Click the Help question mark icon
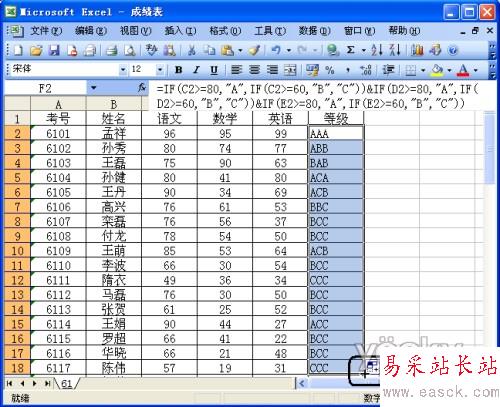 [453, 50]
